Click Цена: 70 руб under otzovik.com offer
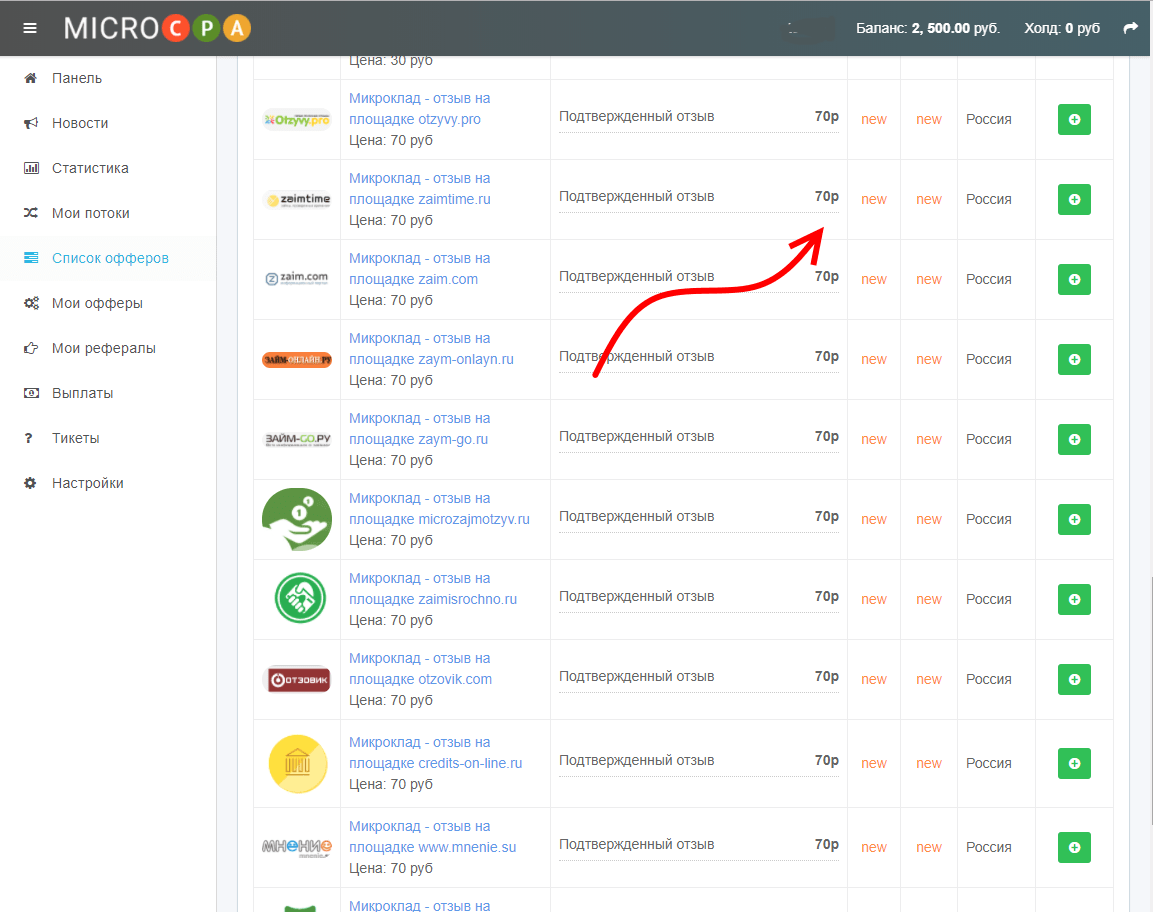Screen dimensions: 1153x912 pos(390,700)
